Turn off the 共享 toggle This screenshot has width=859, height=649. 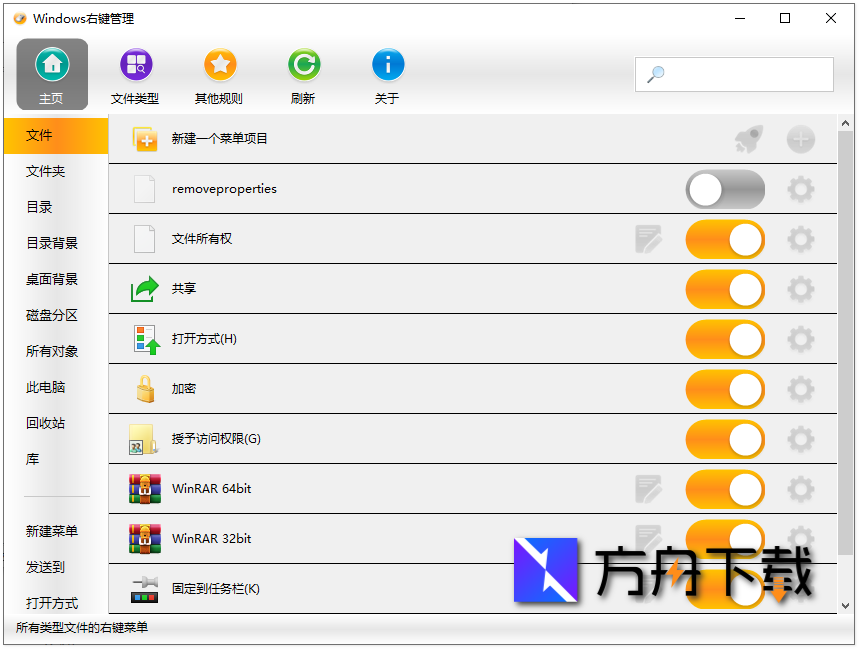tap(725, 289)
